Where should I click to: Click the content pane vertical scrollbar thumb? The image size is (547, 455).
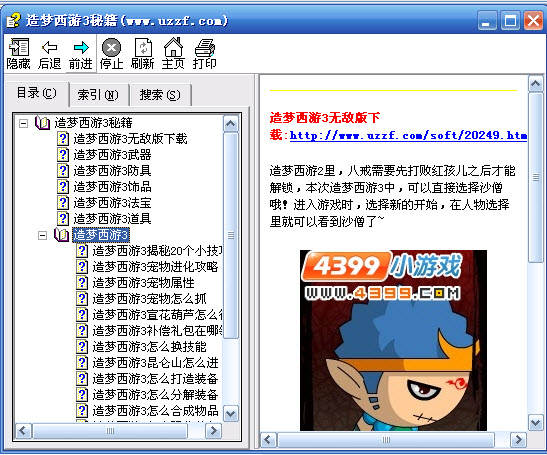536,177
